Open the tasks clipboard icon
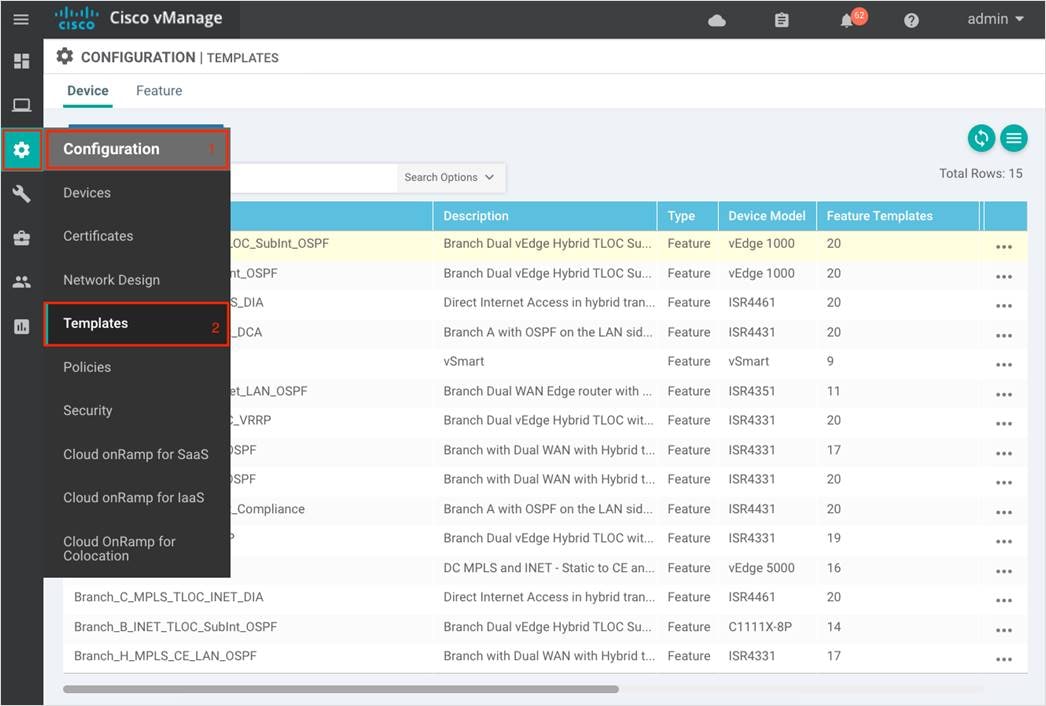The height and width of the screenshot is (706, 1046). (x=781, y=21)
